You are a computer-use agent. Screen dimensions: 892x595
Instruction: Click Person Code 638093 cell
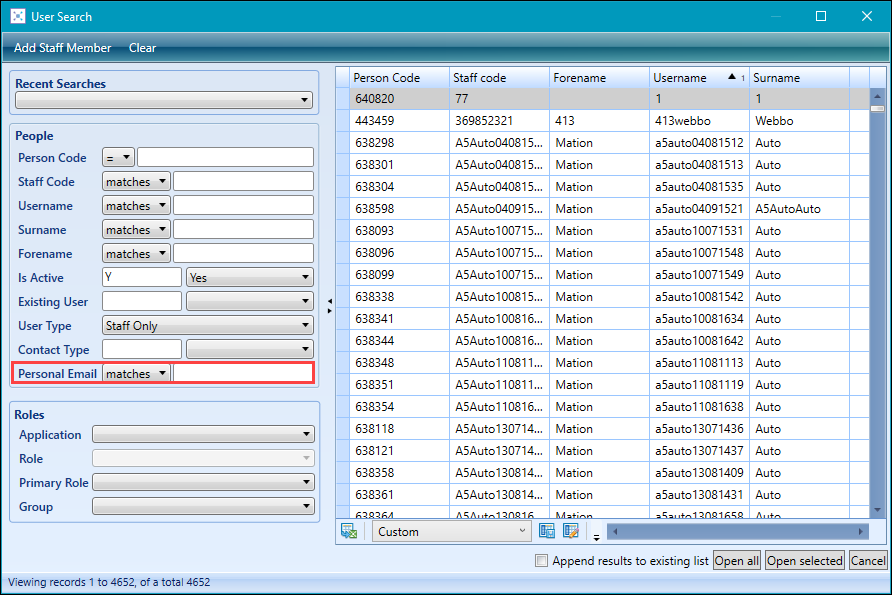(400, 231)
